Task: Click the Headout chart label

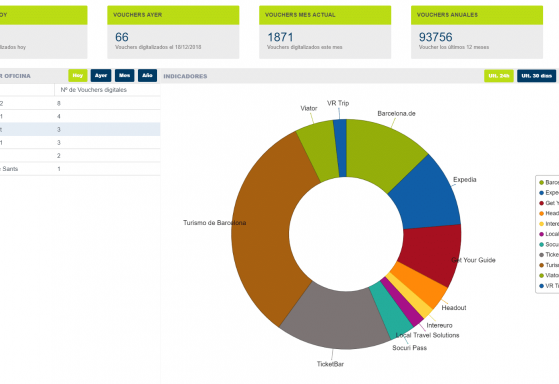Action: tap(454, 308)
